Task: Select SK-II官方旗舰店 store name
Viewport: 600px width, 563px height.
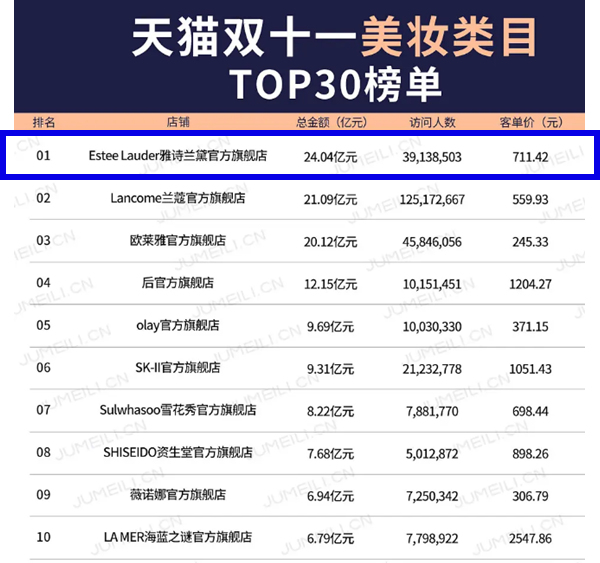Action: click(x=178, y=368)
